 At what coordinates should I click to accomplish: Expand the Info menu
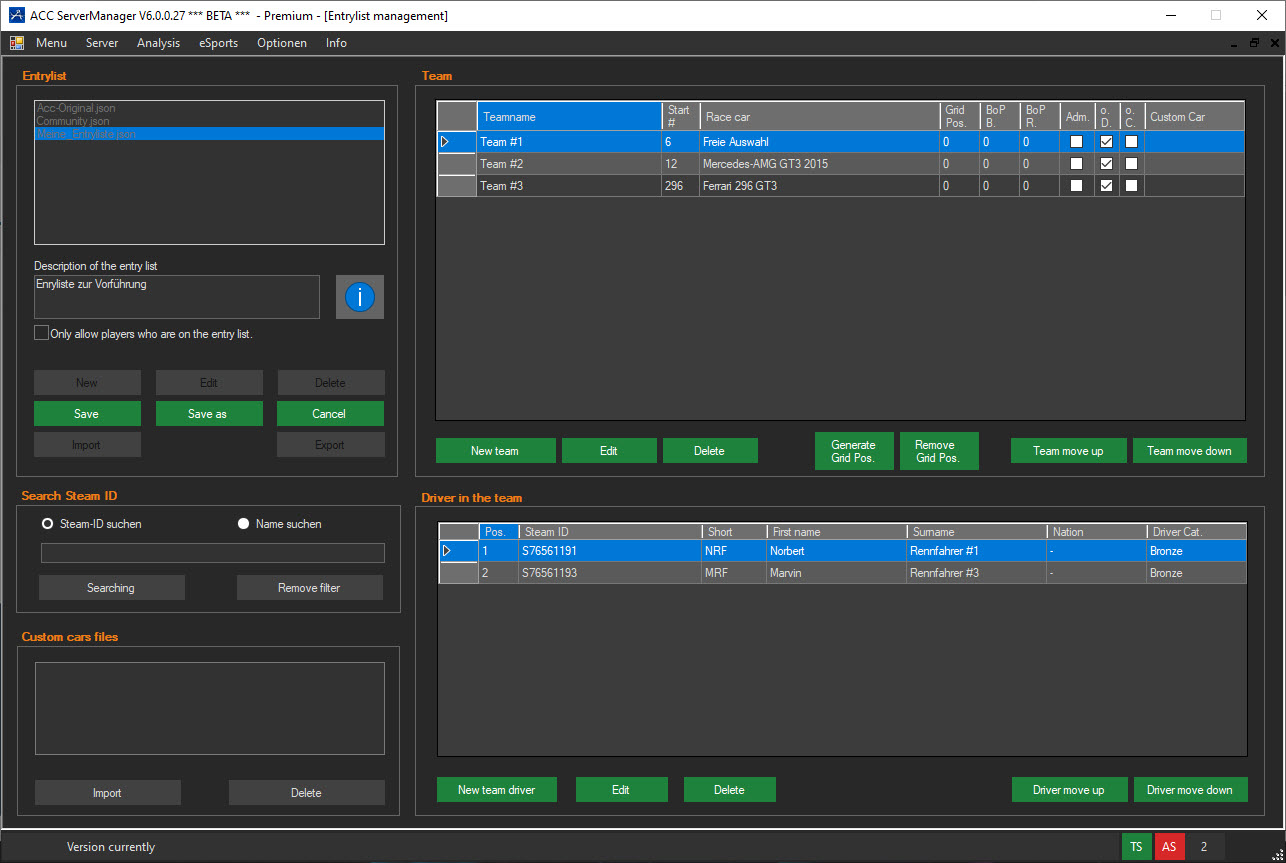pyautogui.click(x=336, y=43)
